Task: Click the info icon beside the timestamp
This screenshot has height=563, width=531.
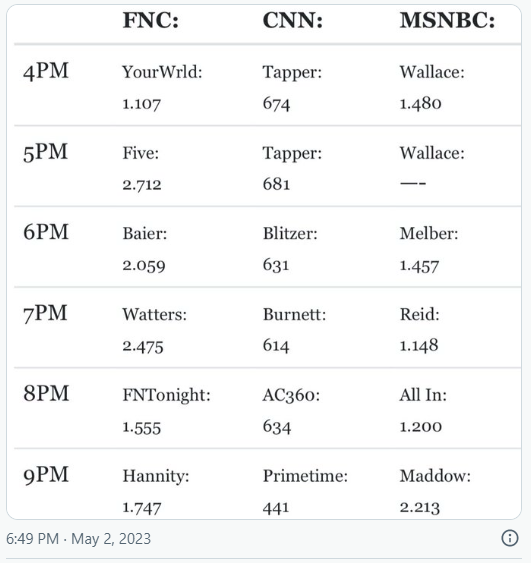Action: [509, 538]
